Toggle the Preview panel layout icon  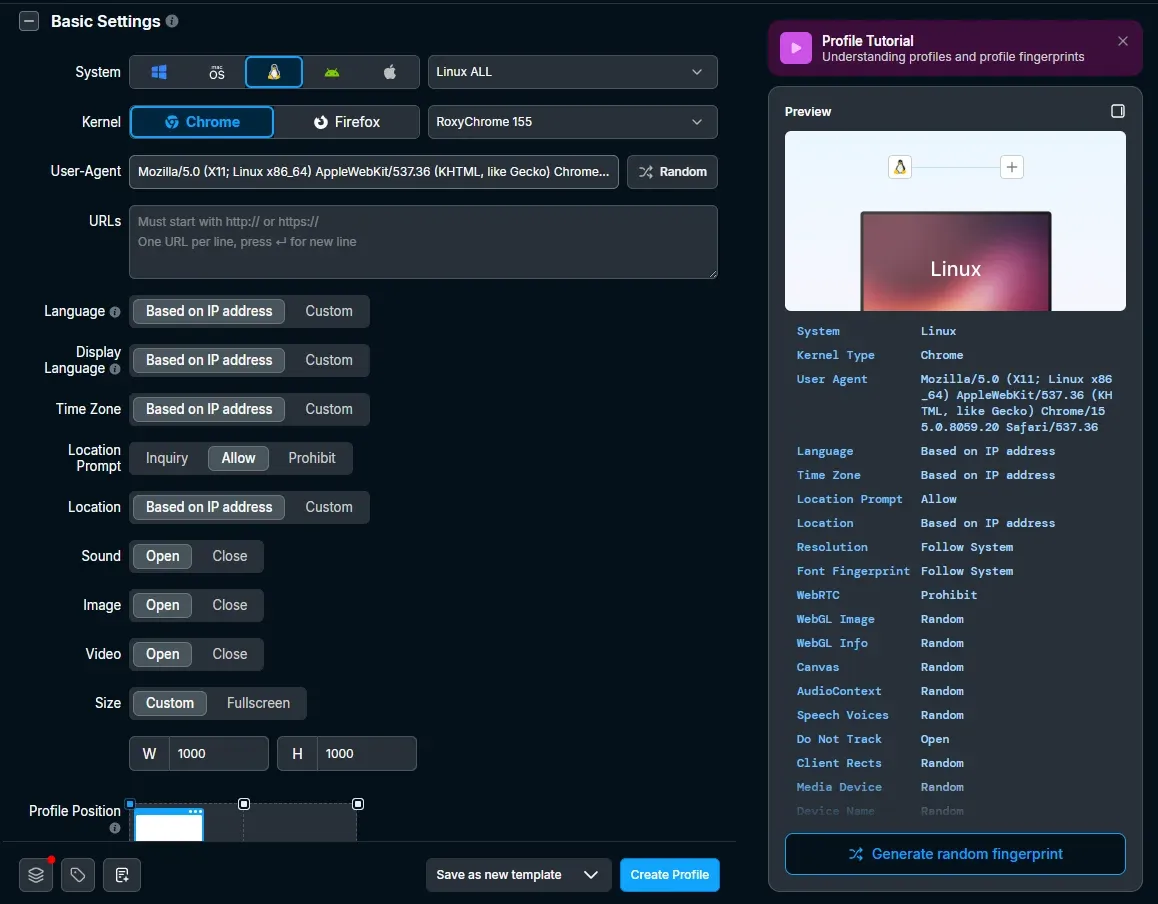pyautogui.click(x=1117, y=111)
